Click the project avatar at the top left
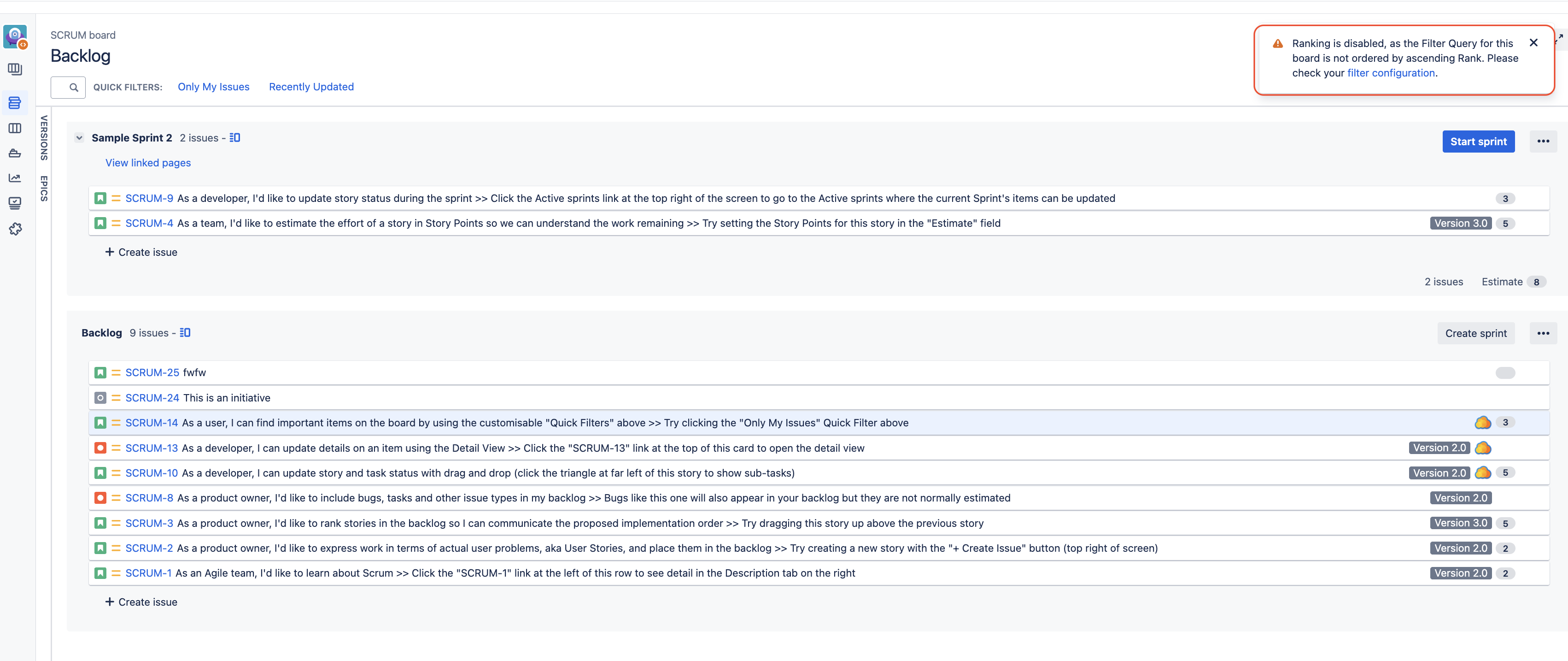The width and height of the screenshot is (1568, 661). tap(15, 36)
